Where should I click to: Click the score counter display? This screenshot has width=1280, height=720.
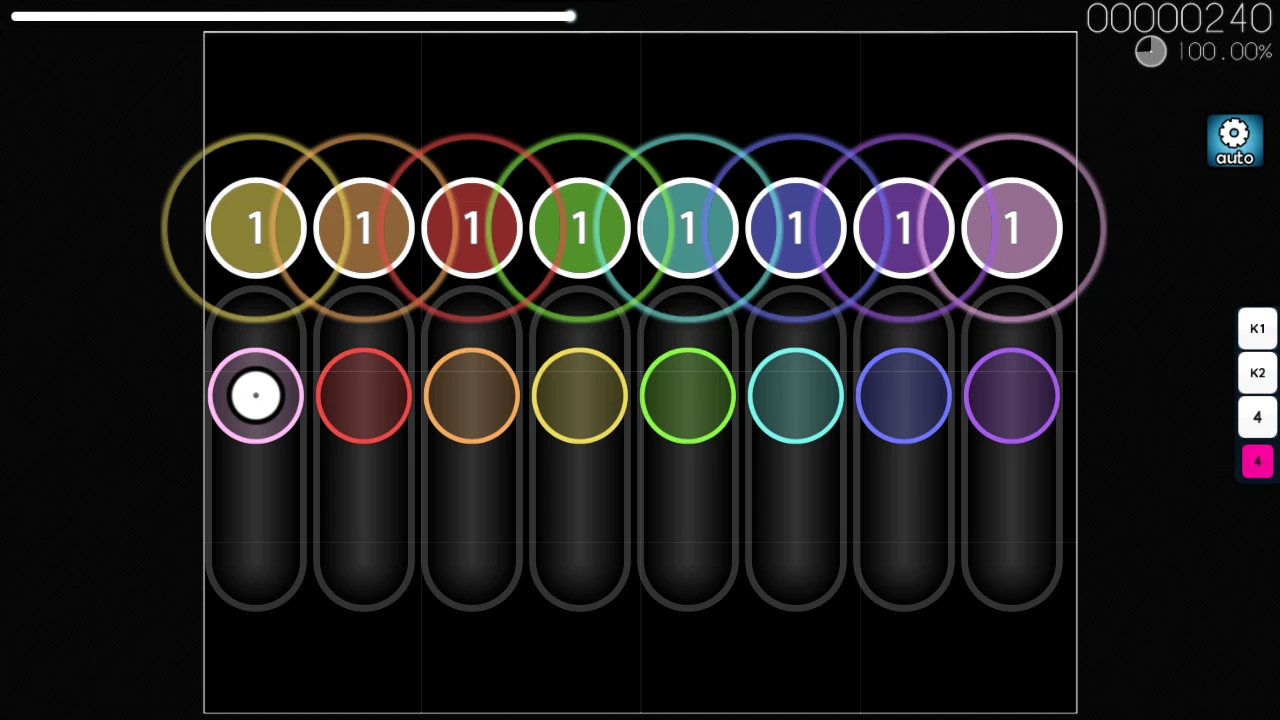tap(1178, 19)
